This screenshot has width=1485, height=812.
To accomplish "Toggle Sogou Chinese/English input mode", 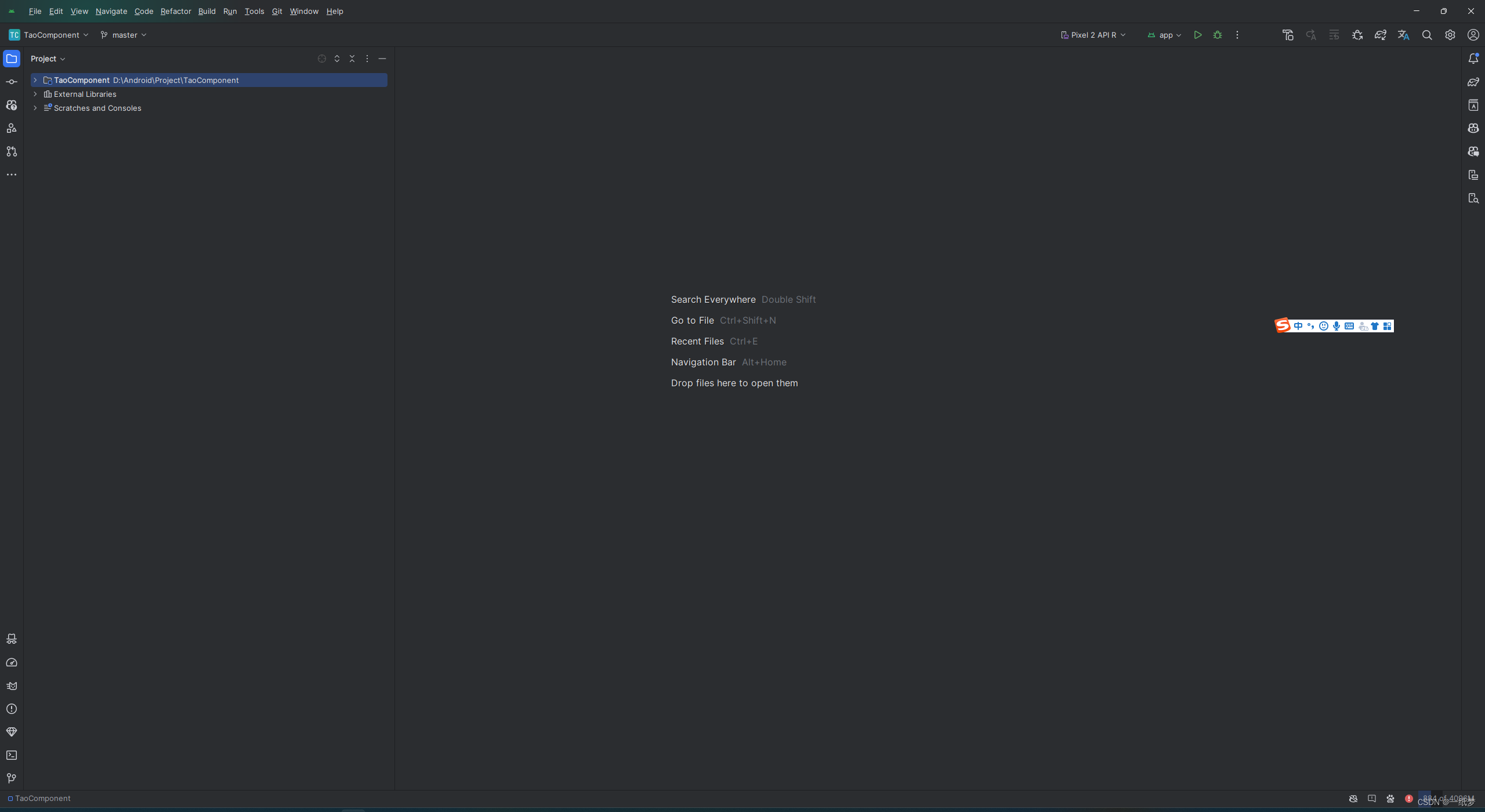I will tap(1298, 326).
